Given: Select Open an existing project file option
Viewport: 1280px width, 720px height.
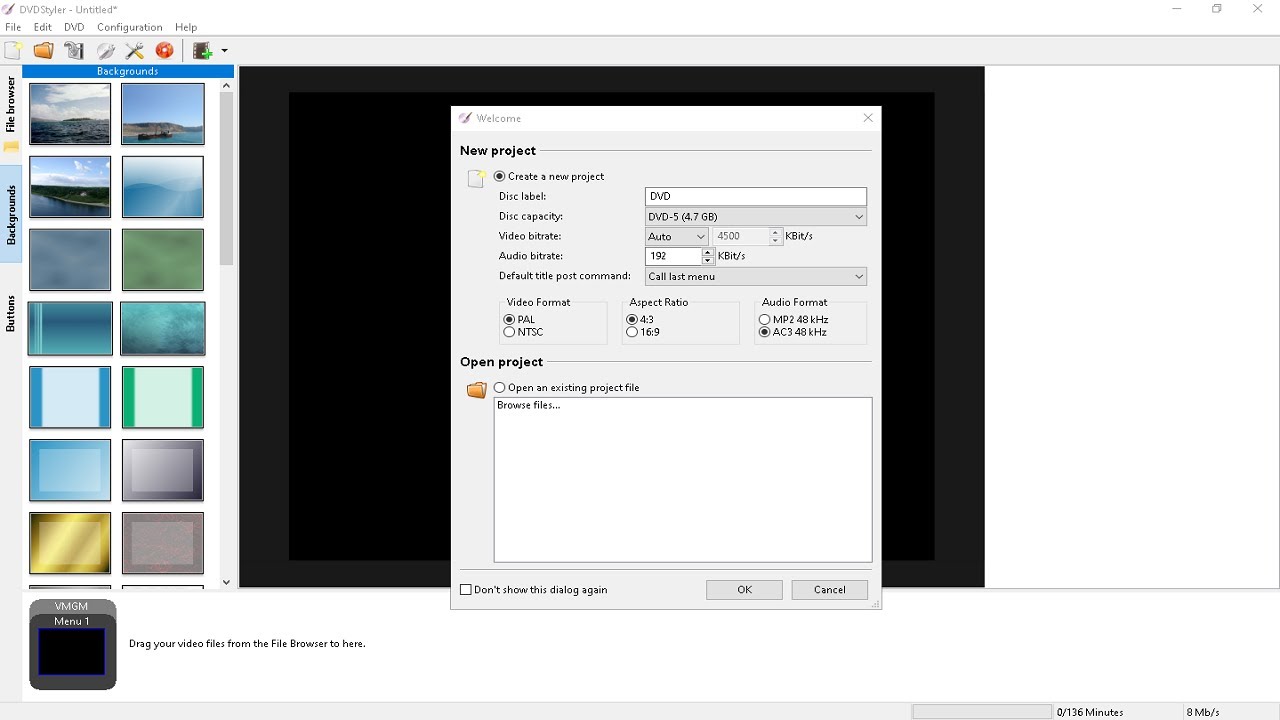Looking at the screenshot, I should [x=567, y=387].
